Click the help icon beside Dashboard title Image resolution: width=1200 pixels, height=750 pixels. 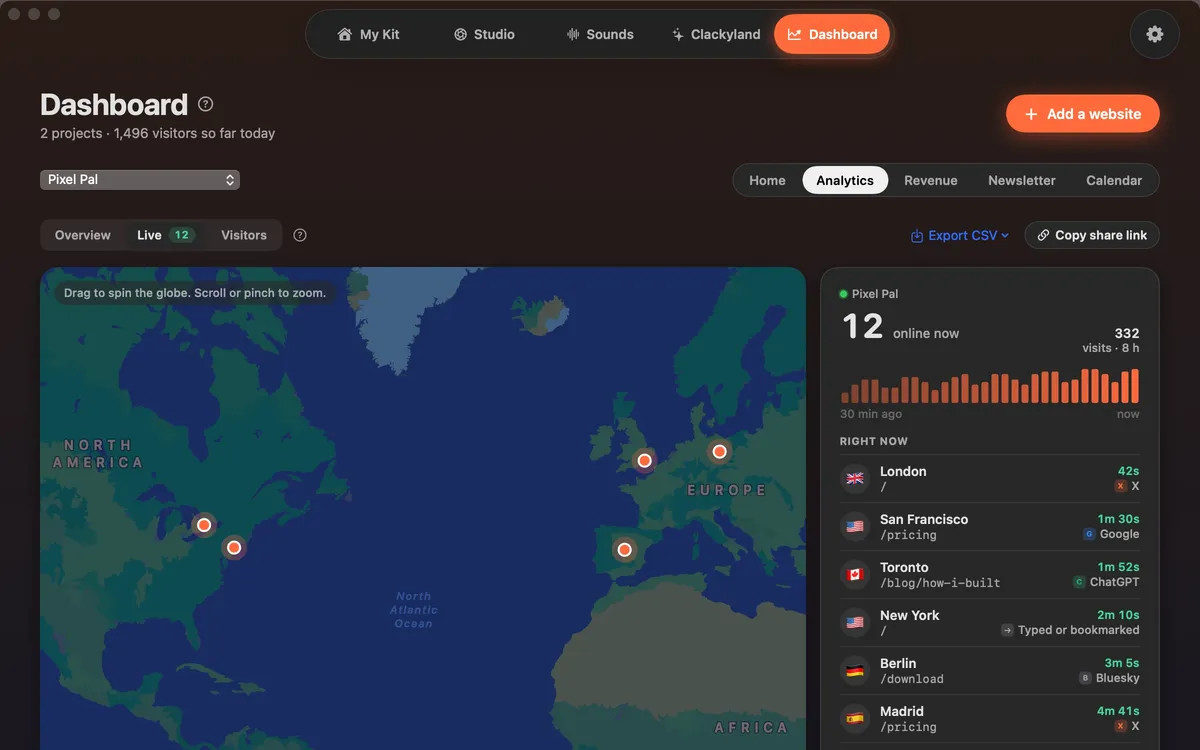coord(206,104)
